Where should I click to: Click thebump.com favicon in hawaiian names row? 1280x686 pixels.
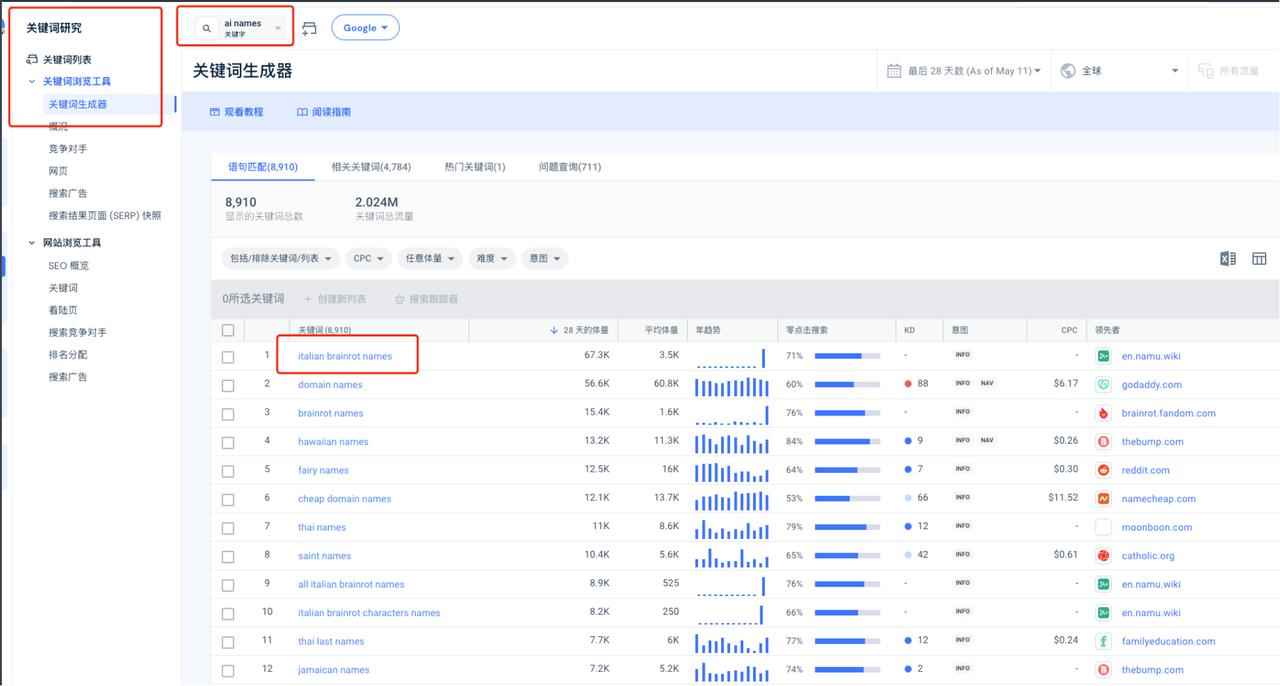(x=1103, y=441)
